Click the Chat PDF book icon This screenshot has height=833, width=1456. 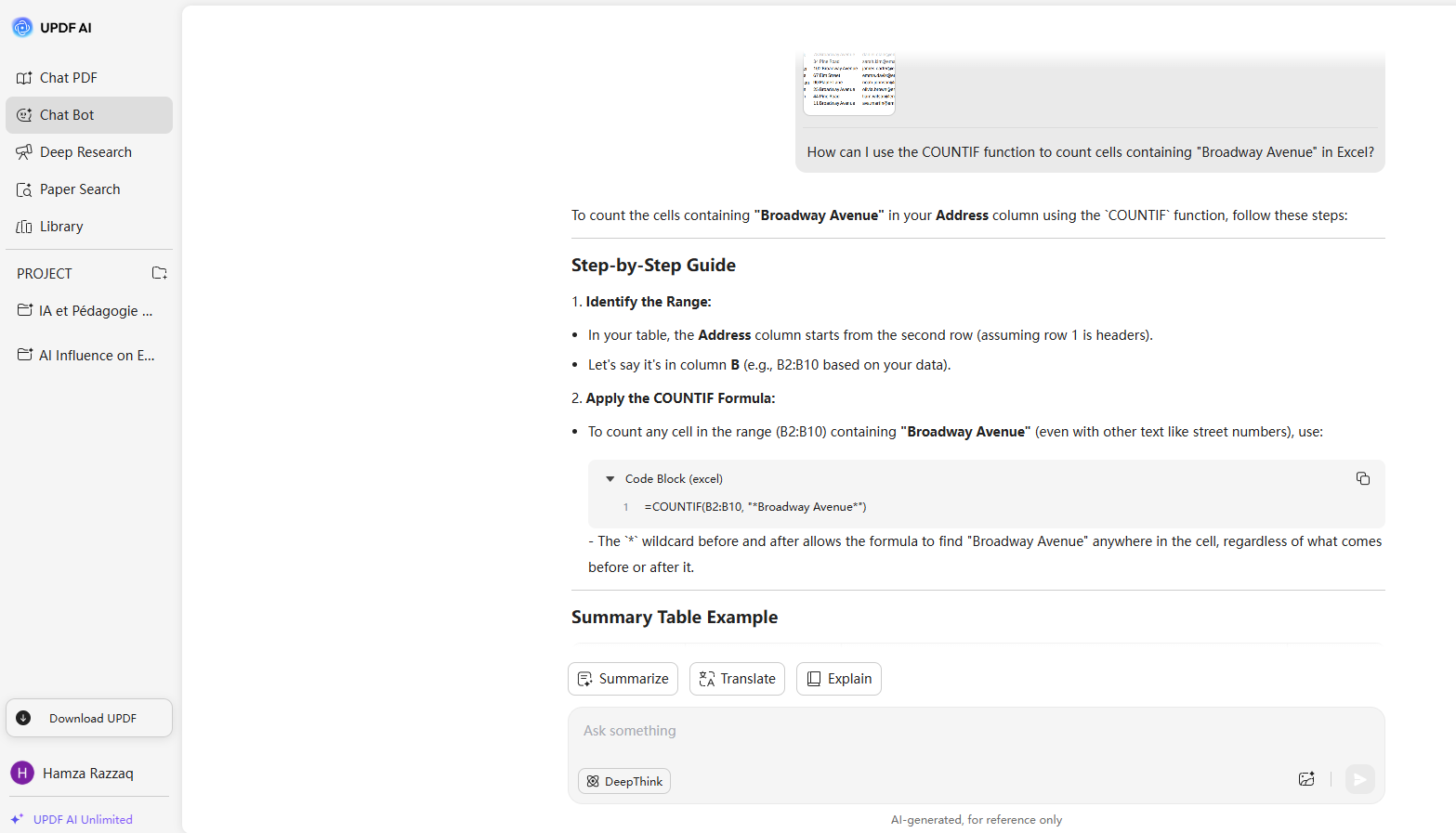pyautogui.click(x=24, y=78)
